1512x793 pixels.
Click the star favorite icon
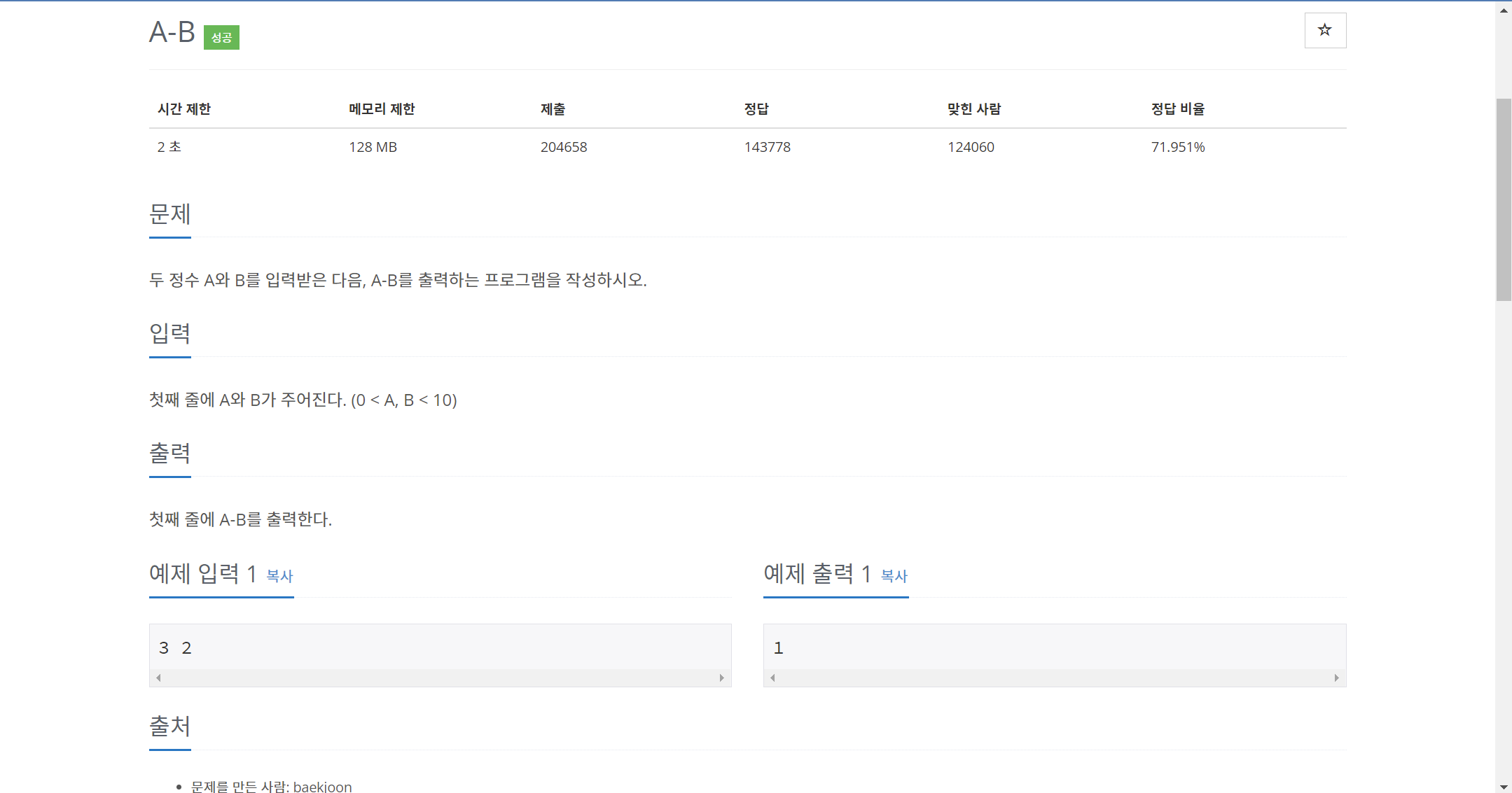(1324, 30)
